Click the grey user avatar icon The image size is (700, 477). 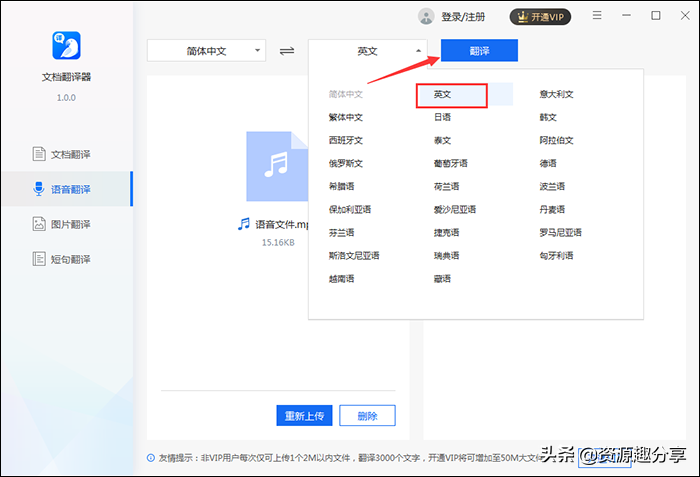426,17
